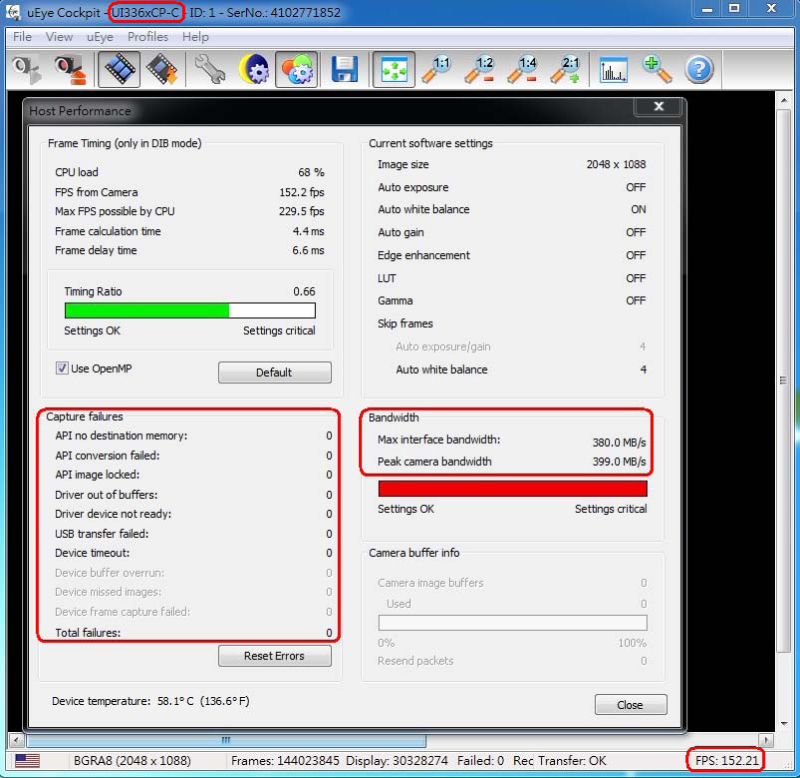Click the vertical scrollbar up arrow
The image size is (800, 778).
pyautogui.click(x=784, y=100)
